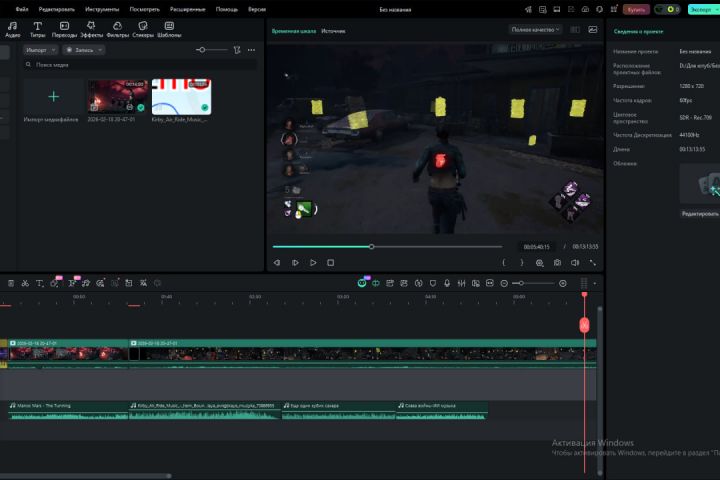The image size is (720, 480).
Task: Enter fullscreen preview mode
Action: (x=593, y=263)
